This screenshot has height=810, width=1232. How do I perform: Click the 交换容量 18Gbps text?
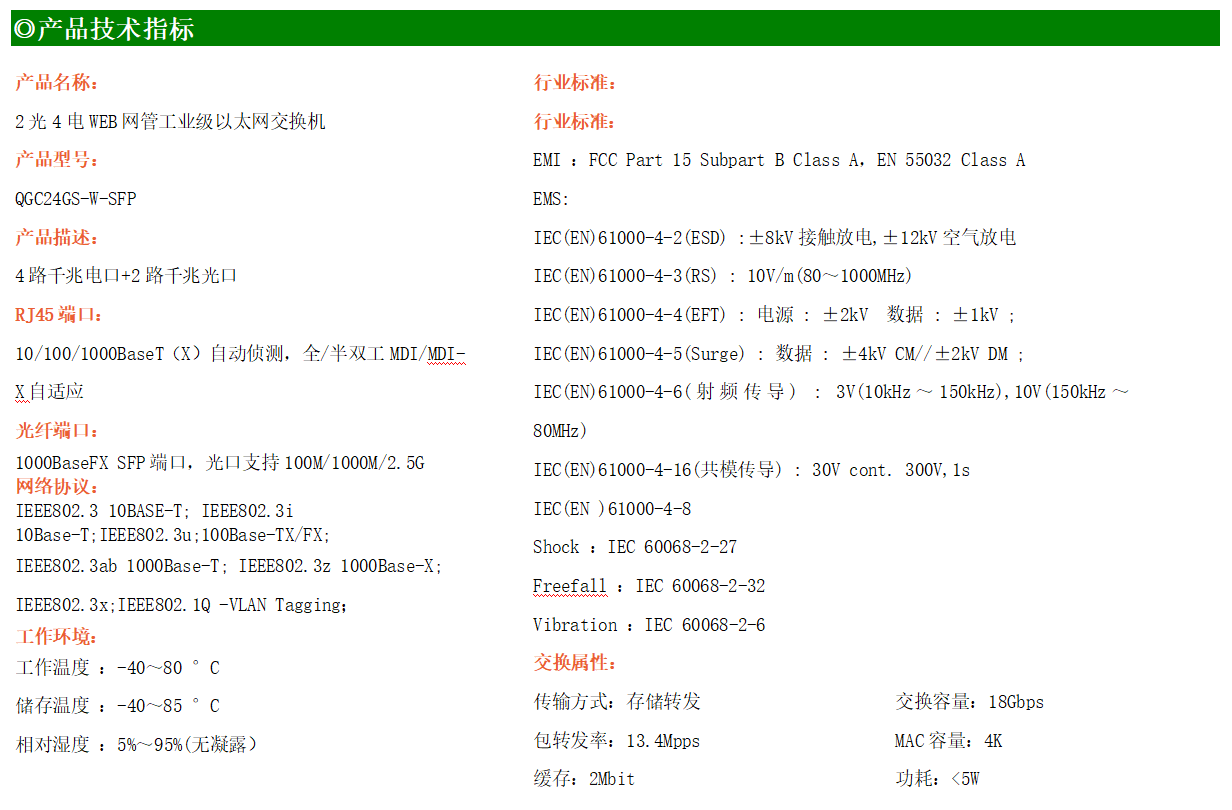pyautogui.click(x=968, y=702)
